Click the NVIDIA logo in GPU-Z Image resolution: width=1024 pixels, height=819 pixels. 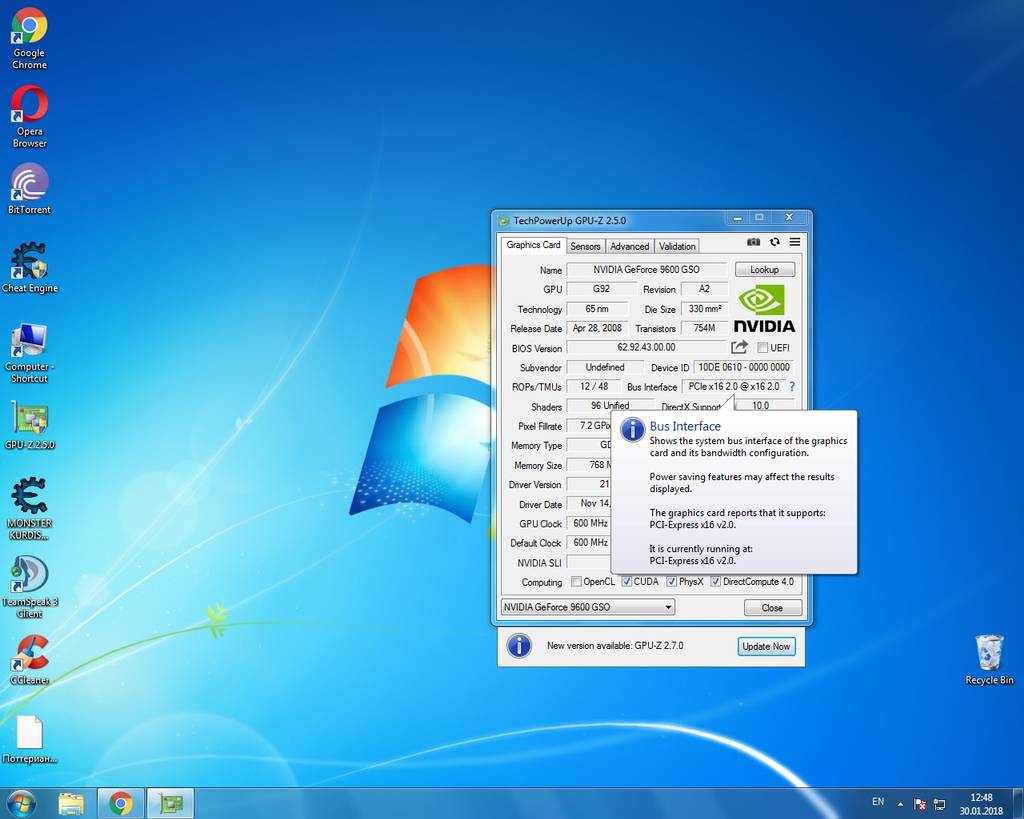coord(764,309)
